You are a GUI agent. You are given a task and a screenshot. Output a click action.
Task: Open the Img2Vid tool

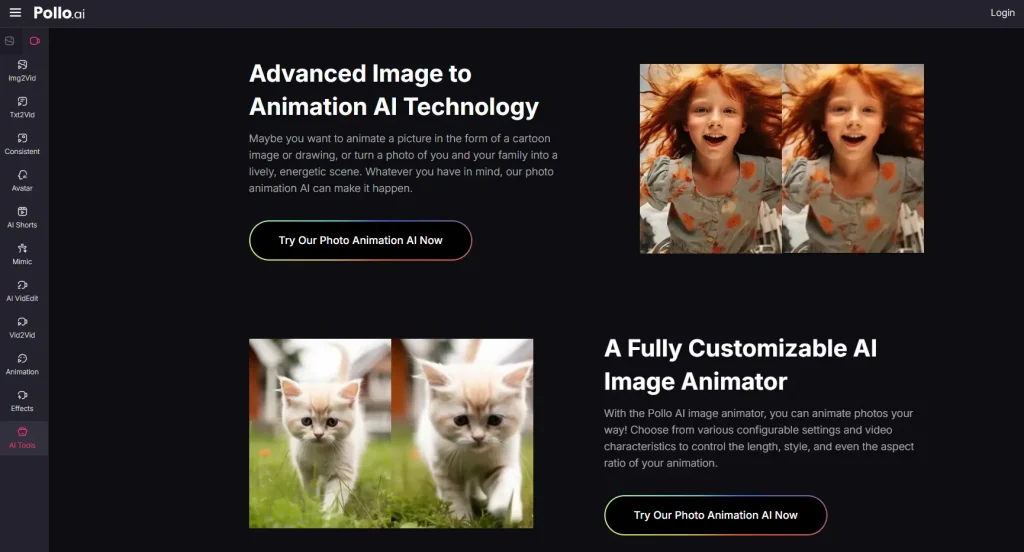click(22, 71)
